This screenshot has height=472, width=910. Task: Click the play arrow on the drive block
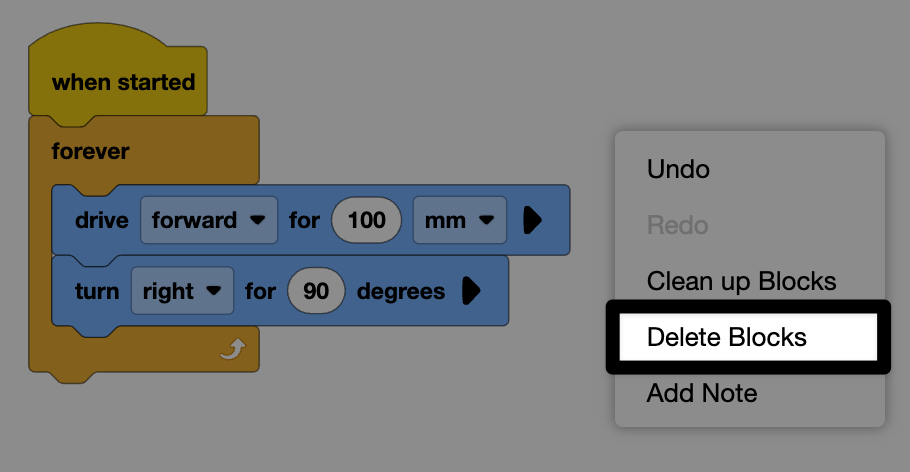532,220
